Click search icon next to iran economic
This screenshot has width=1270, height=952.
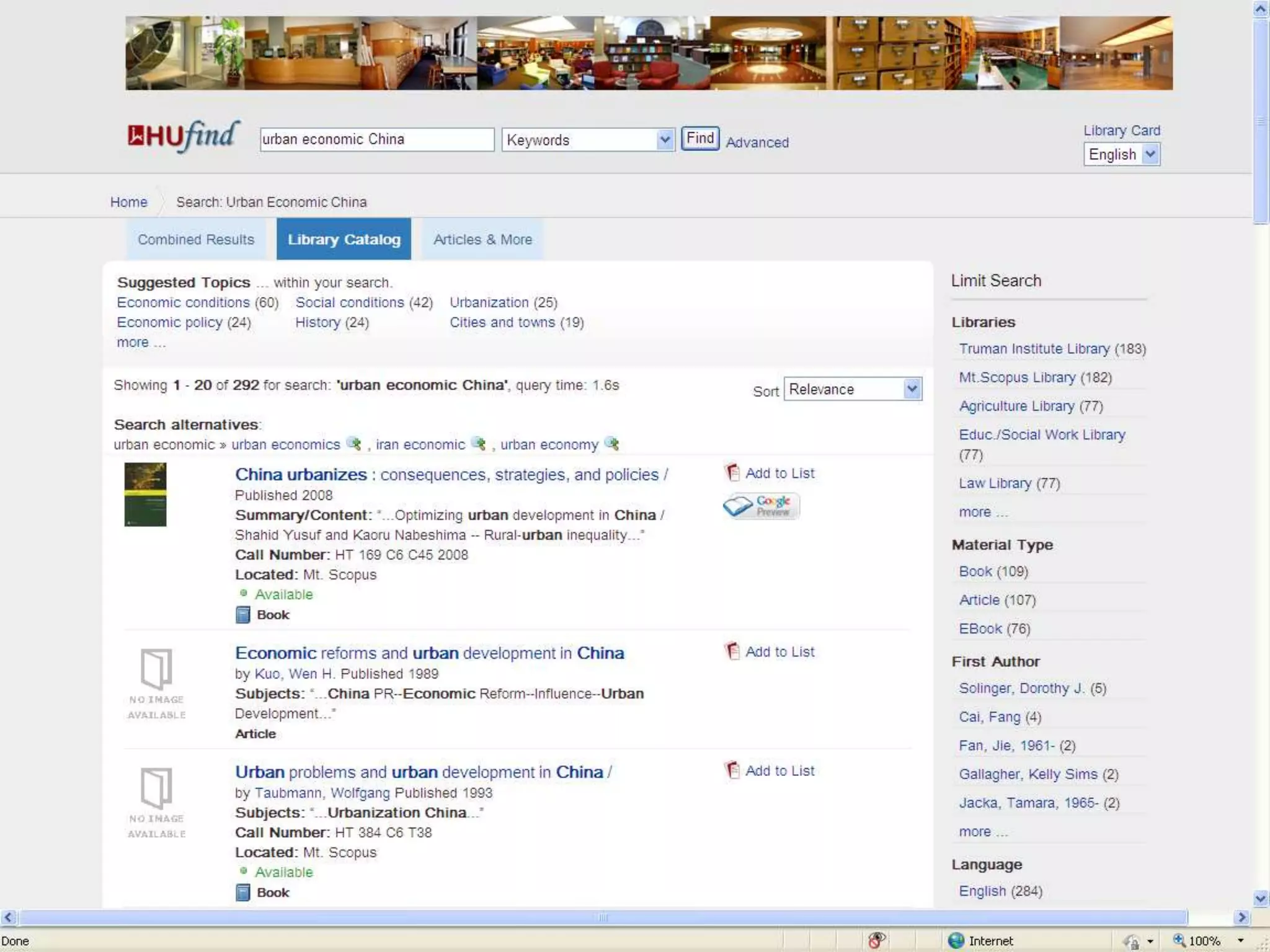point(478,444)
